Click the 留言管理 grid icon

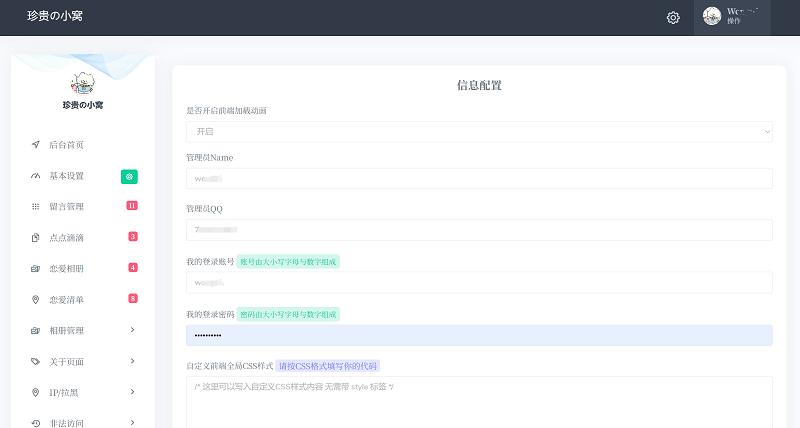pyautogui.click(x=36, y=207)
